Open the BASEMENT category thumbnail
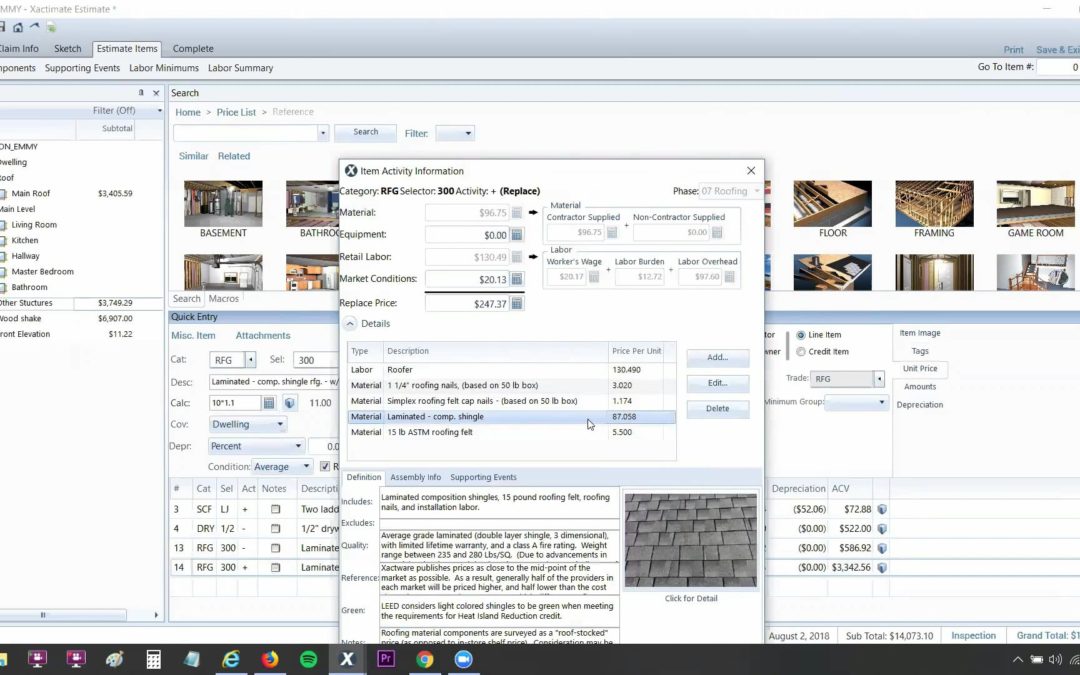The width and height of the screenshot is (1080, 675). [223, 204]
